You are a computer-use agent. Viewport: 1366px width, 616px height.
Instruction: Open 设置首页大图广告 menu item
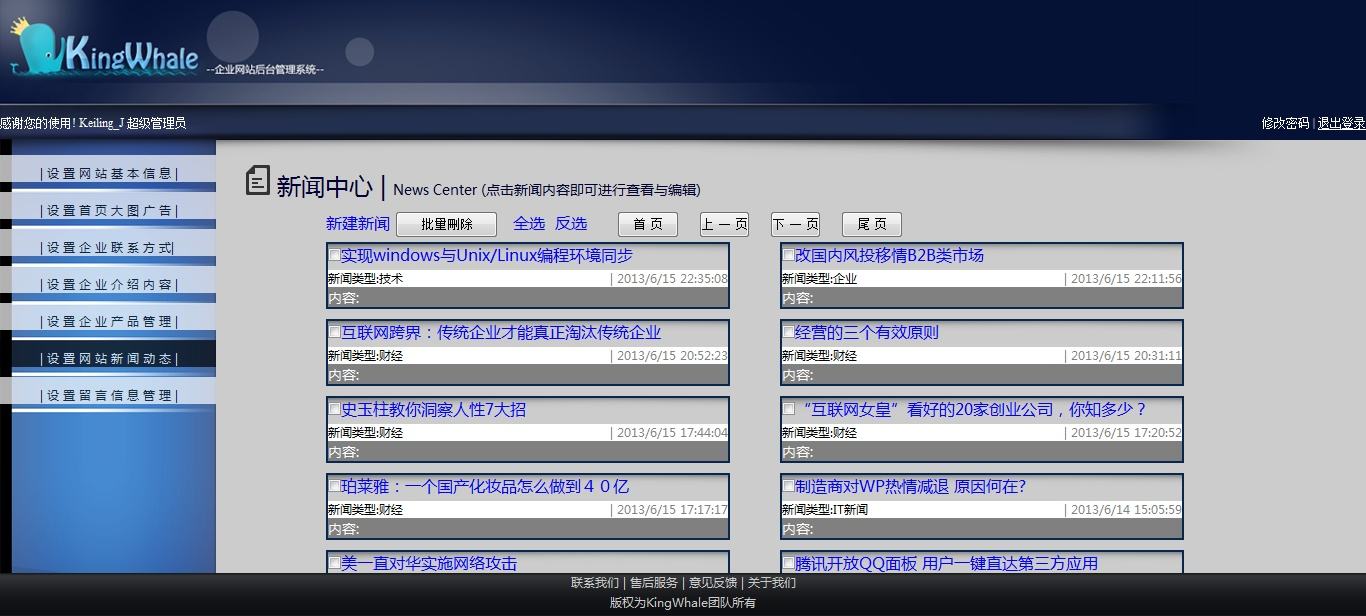(x=109, y=210)
